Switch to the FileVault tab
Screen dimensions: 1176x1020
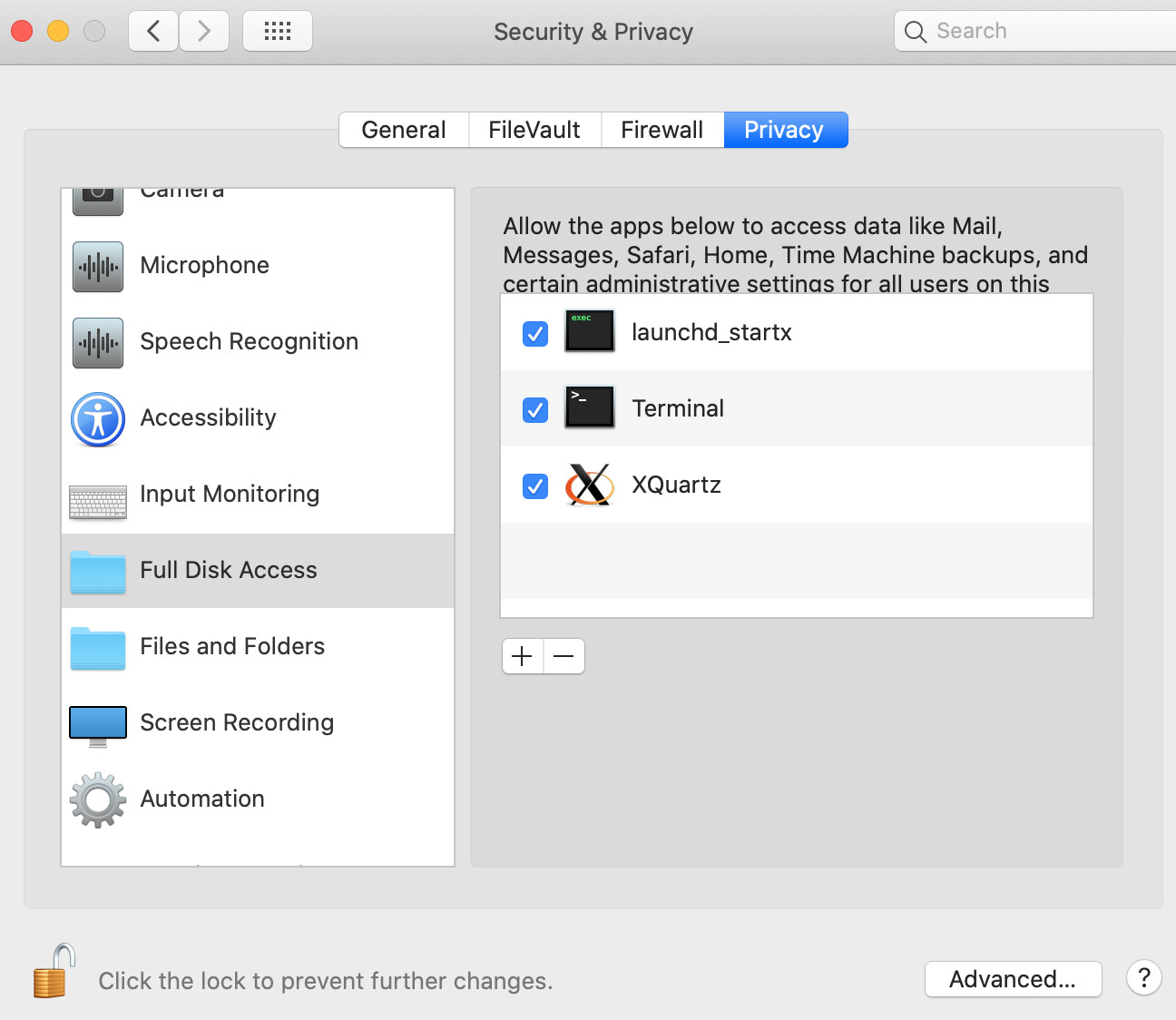point(534,130)
